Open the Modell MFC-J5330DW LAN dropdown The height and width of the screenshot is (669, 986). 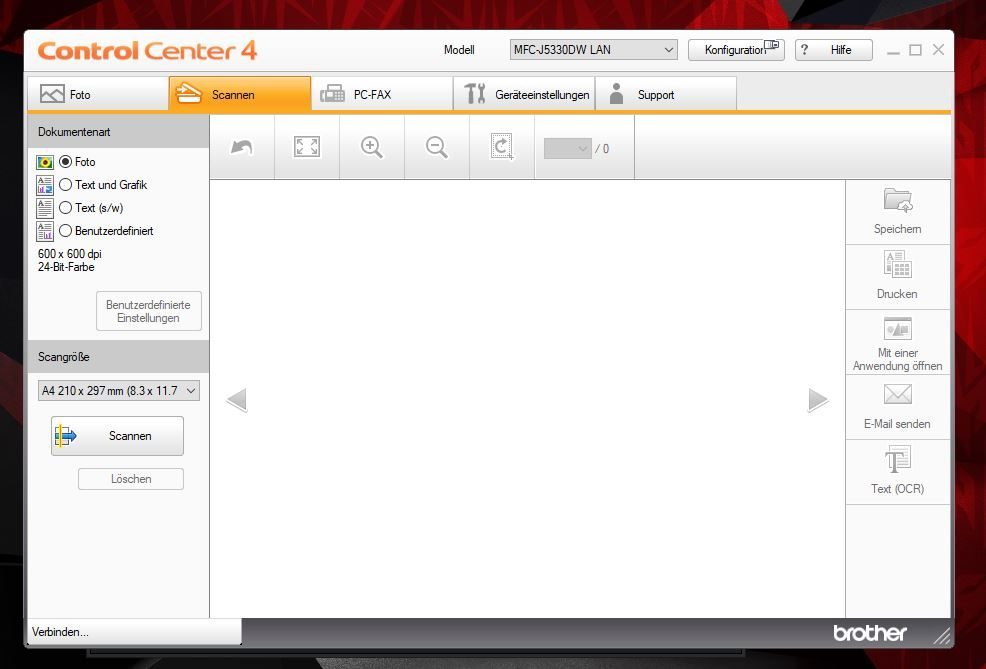(x=594, y=50)
